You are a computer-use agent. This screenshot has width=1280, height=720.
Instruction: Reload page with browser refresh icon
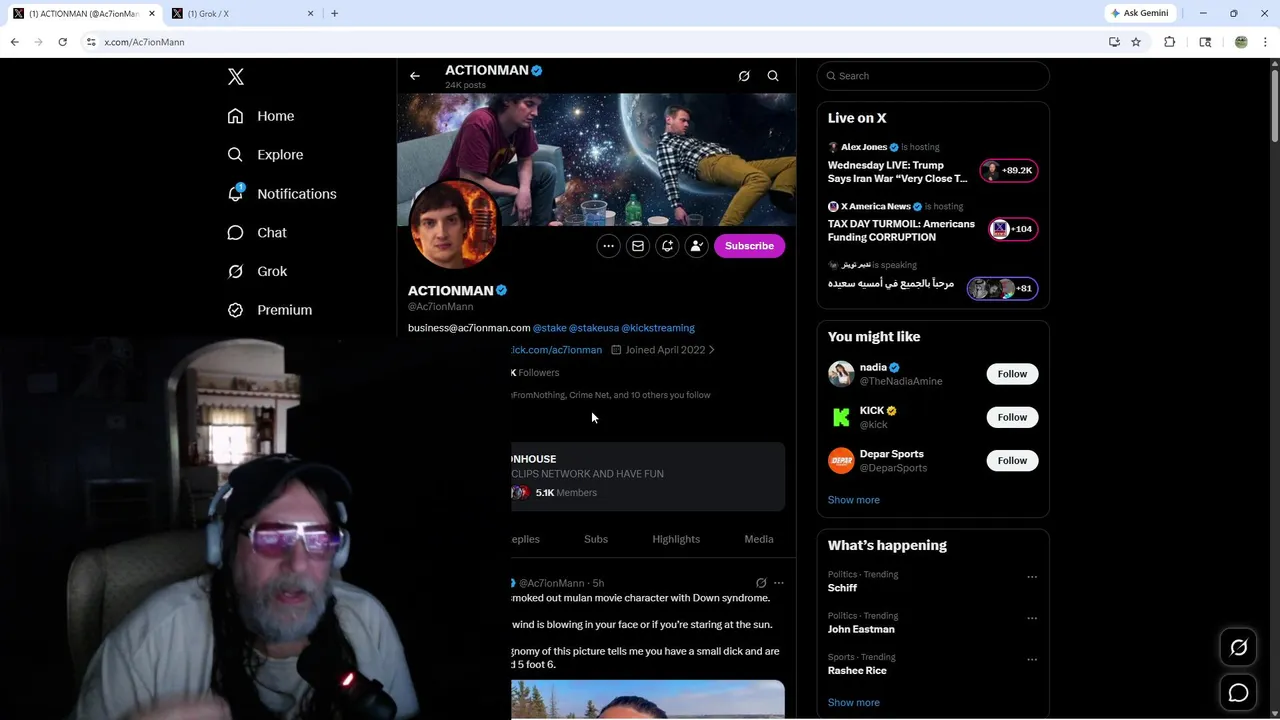click(62, 42)
